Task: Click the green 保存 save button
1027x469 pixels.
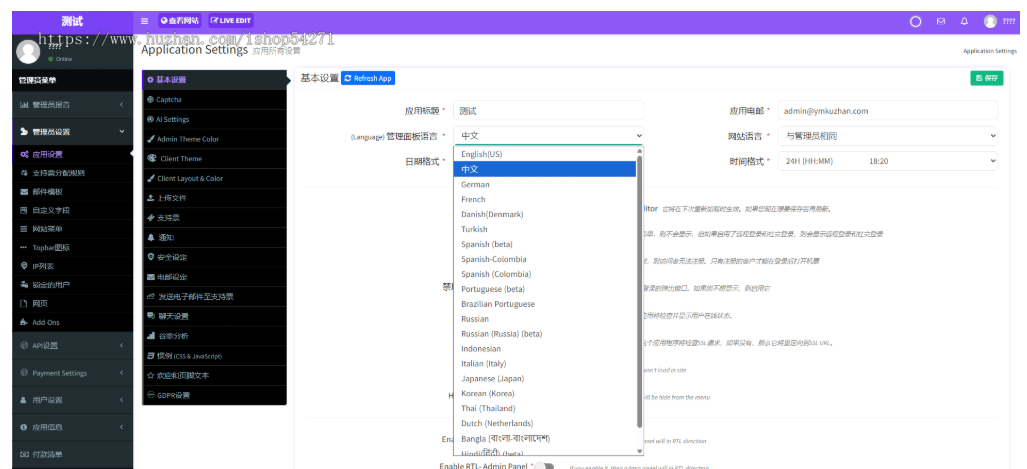Action: point(986,78)
